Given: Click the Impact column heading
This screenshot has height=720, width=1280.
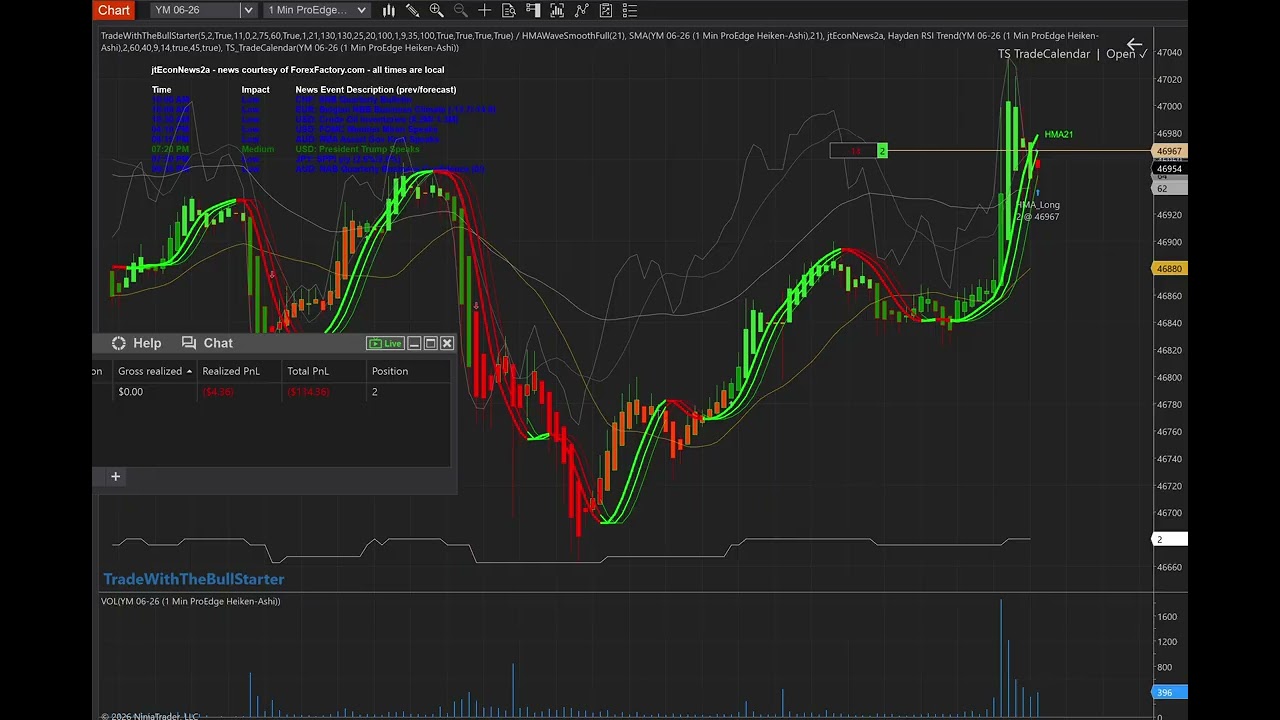Looking at the screenshot, I should click(x=255, y=90).
